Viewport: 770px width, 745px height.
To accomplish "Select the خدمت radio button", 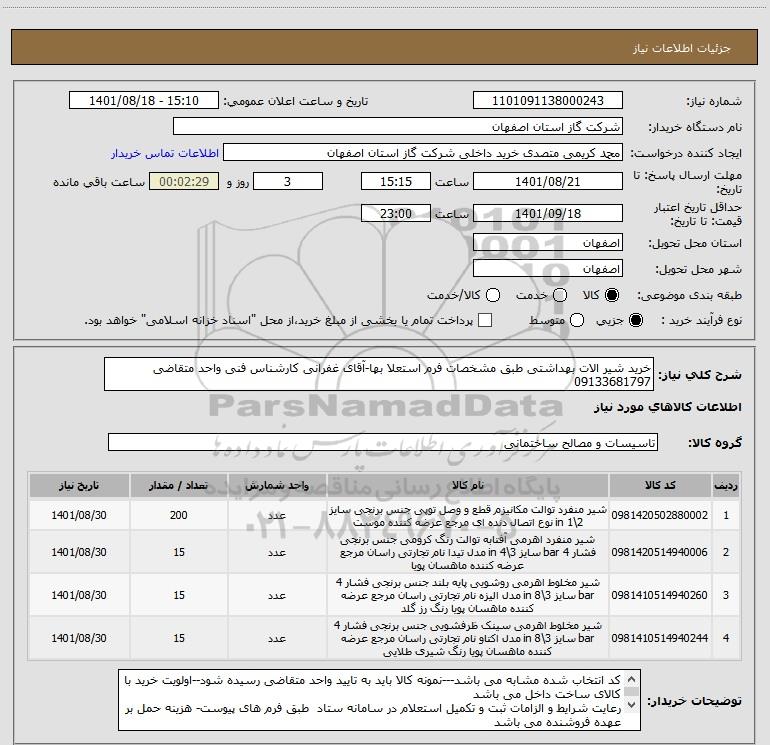I will pos(560,295).
